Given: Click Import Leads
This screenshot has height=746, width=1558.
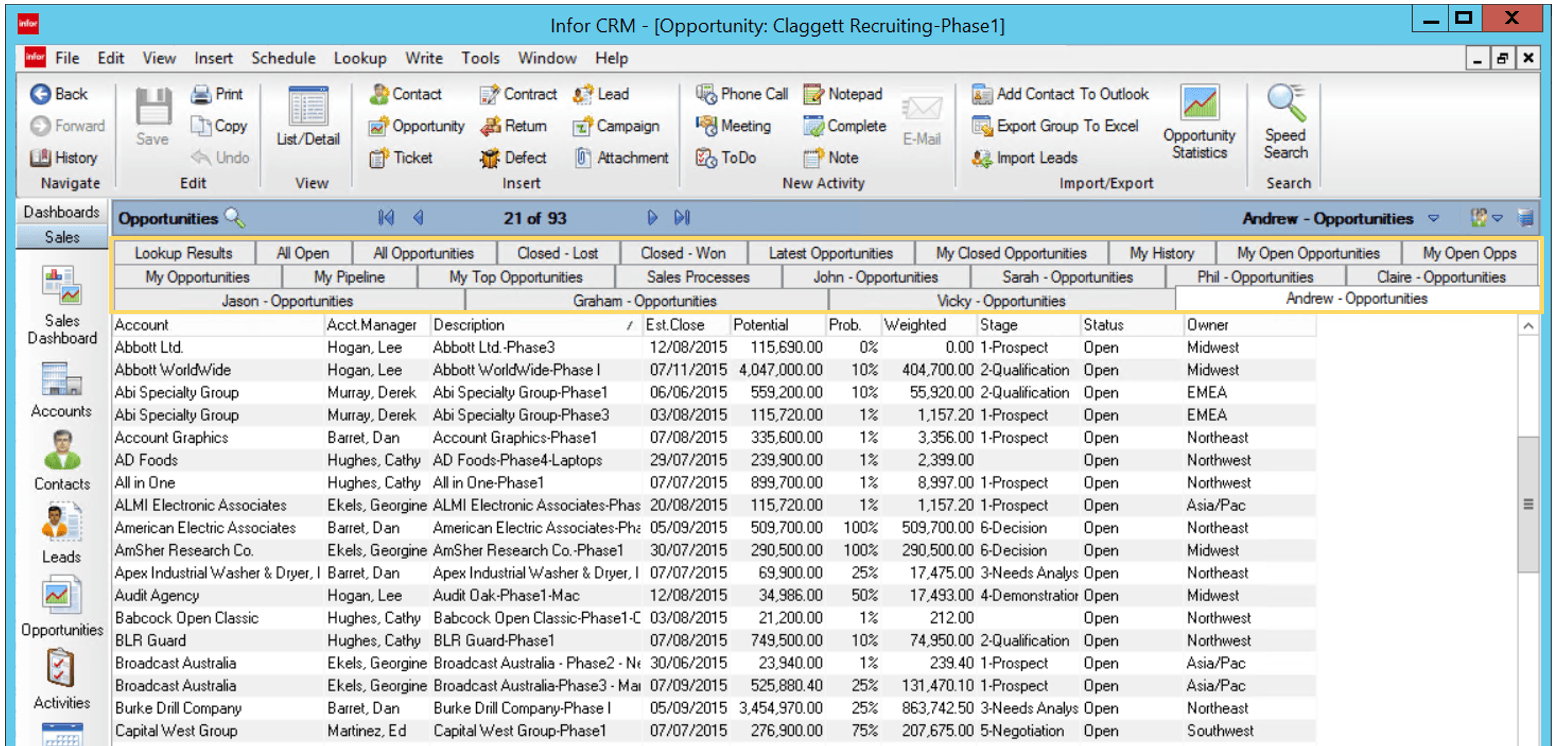Looking at the screenshot, I should point(1024,158).
